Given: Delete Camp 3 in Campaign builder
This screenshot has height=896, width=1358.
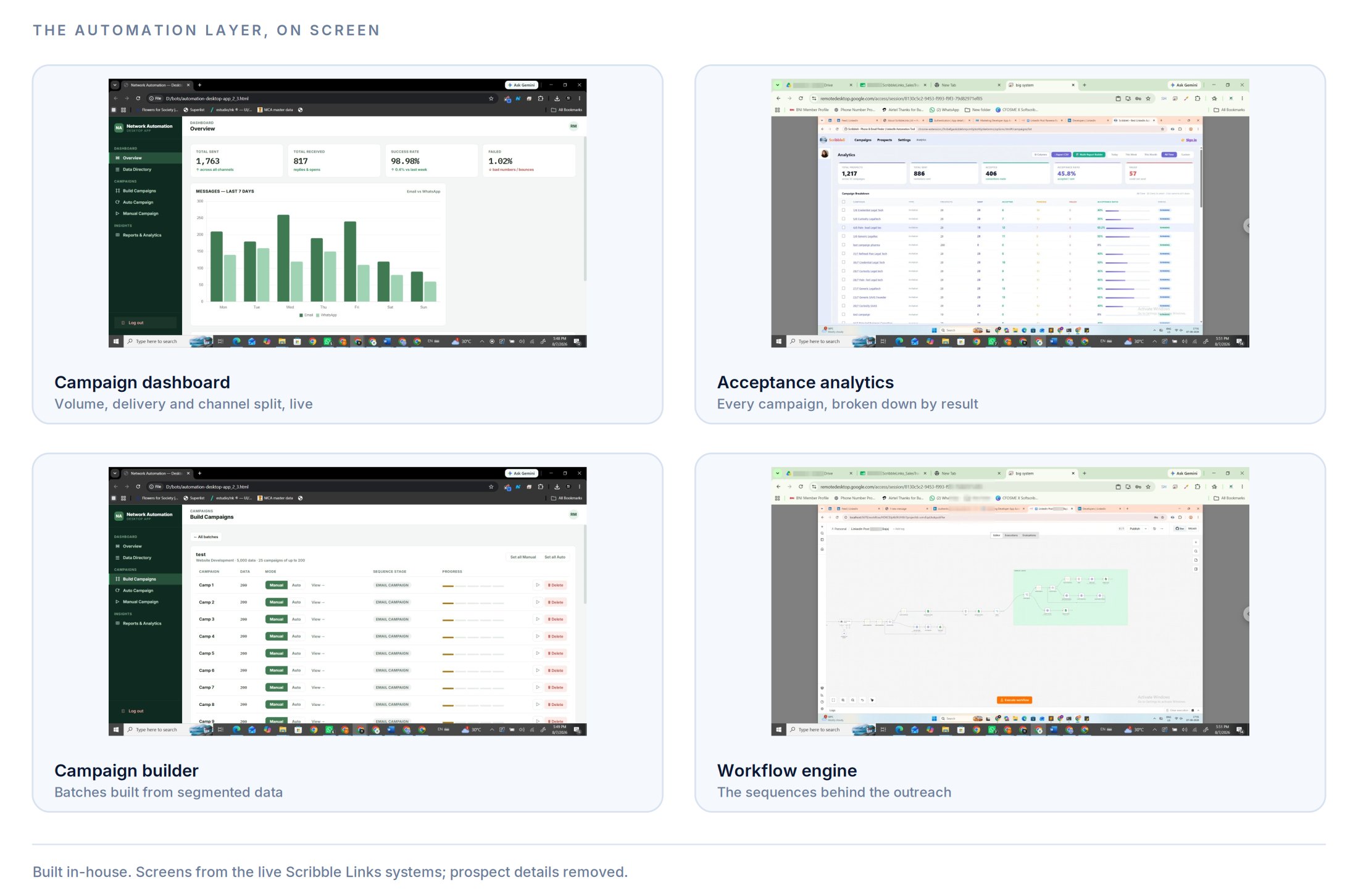Looking at the screenshot, I should point(556,619).
